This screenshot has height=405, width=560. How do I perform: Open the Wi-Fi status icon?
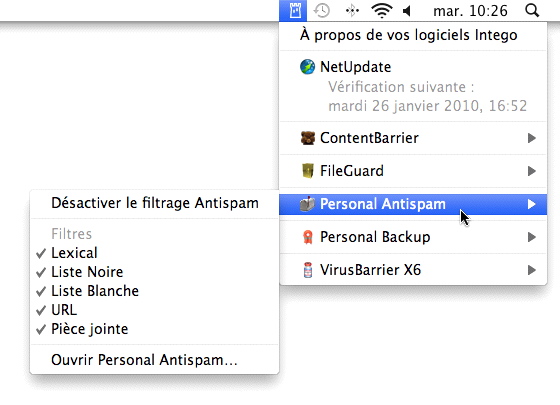coord(382,11)
